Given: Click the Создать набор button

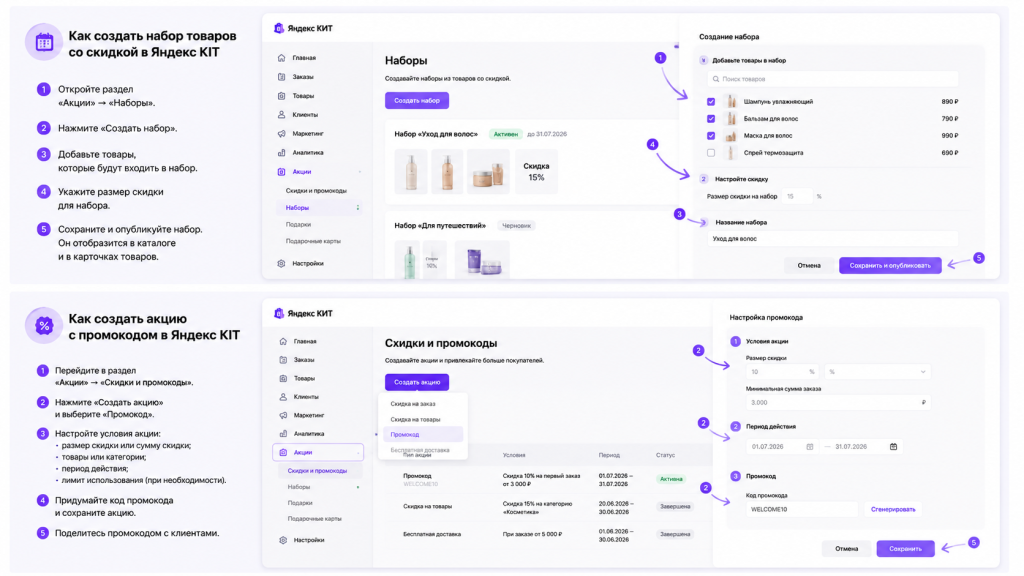Looking at the screenshot, I should click(417, 101).
